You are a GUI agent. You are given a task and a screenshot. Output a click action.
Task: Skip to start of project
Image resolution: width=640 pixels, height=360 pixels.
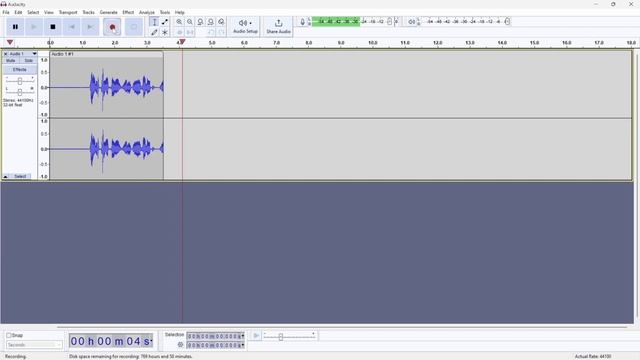pyautogui.click(x=71, y=27)
